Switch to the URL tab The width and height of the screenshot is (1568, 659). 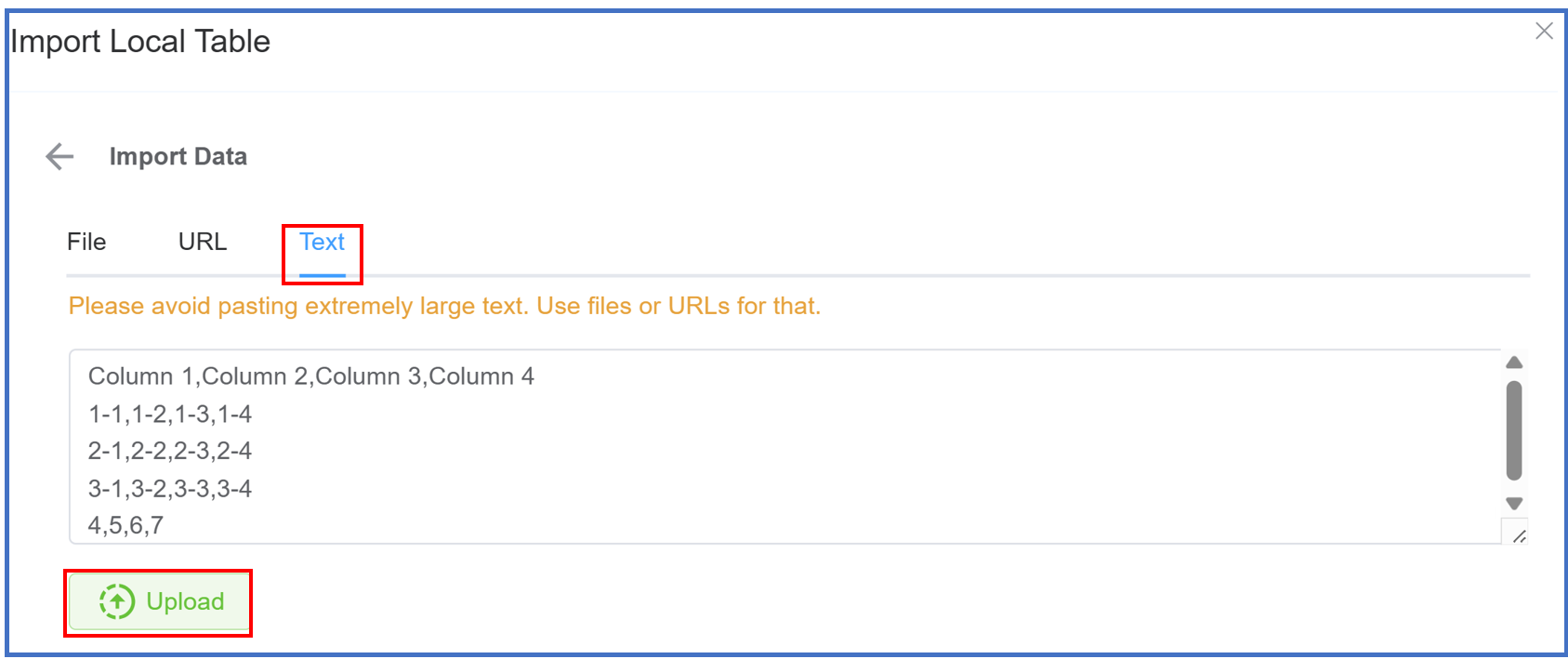click(203, 242)
